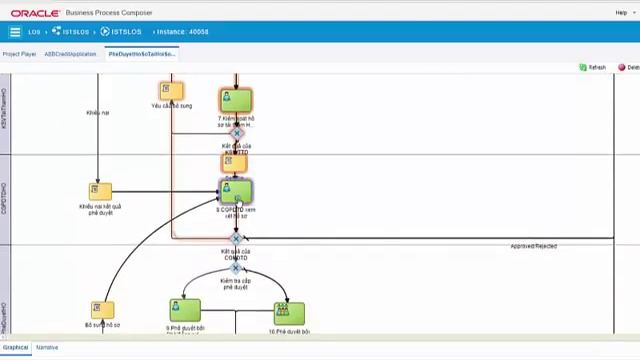Click the Kiểm tra cấp phê duyệt gateway
The image size is (640, 360).
[236, 268]
